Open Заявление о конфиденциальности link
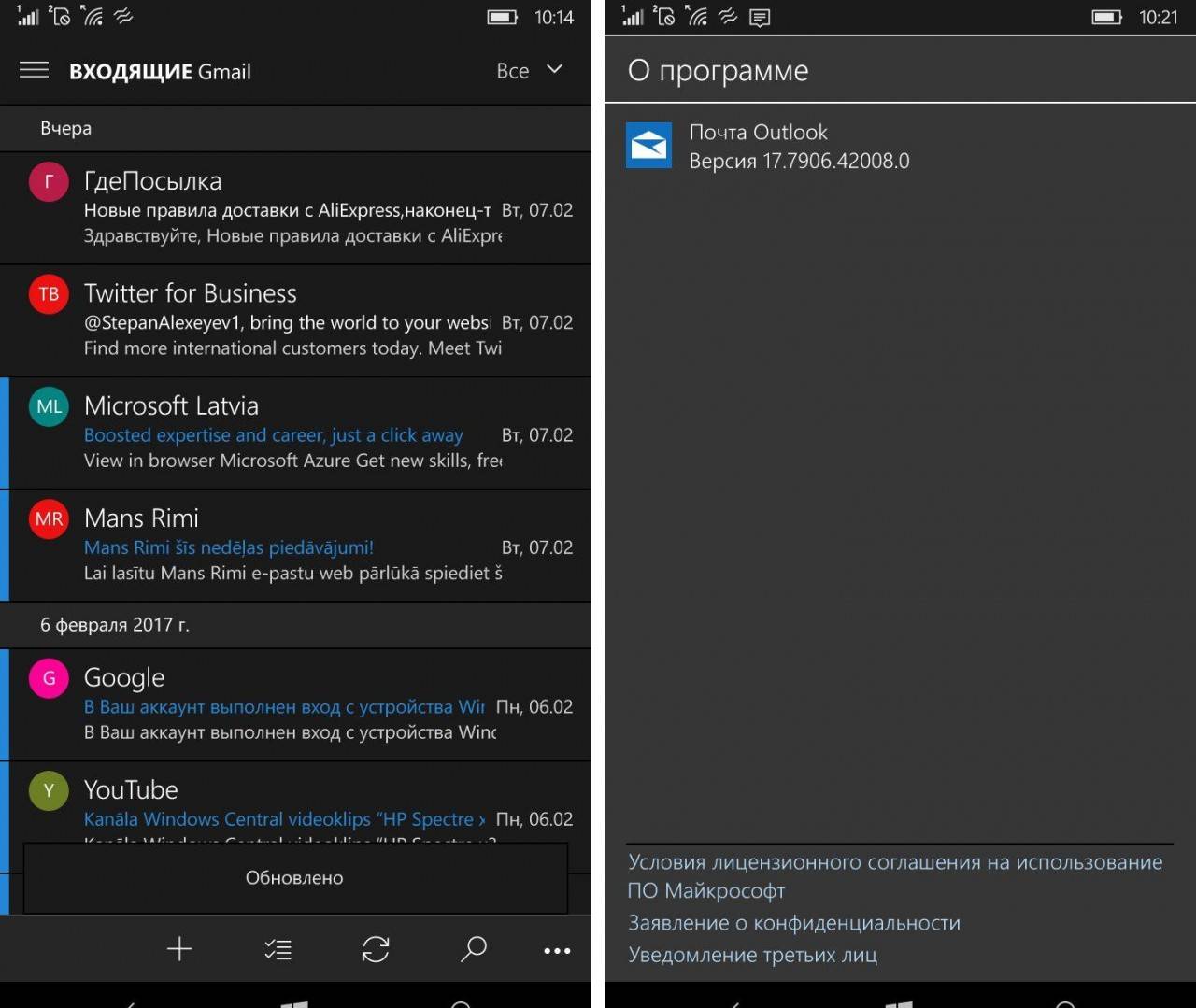 click(794, 923)
